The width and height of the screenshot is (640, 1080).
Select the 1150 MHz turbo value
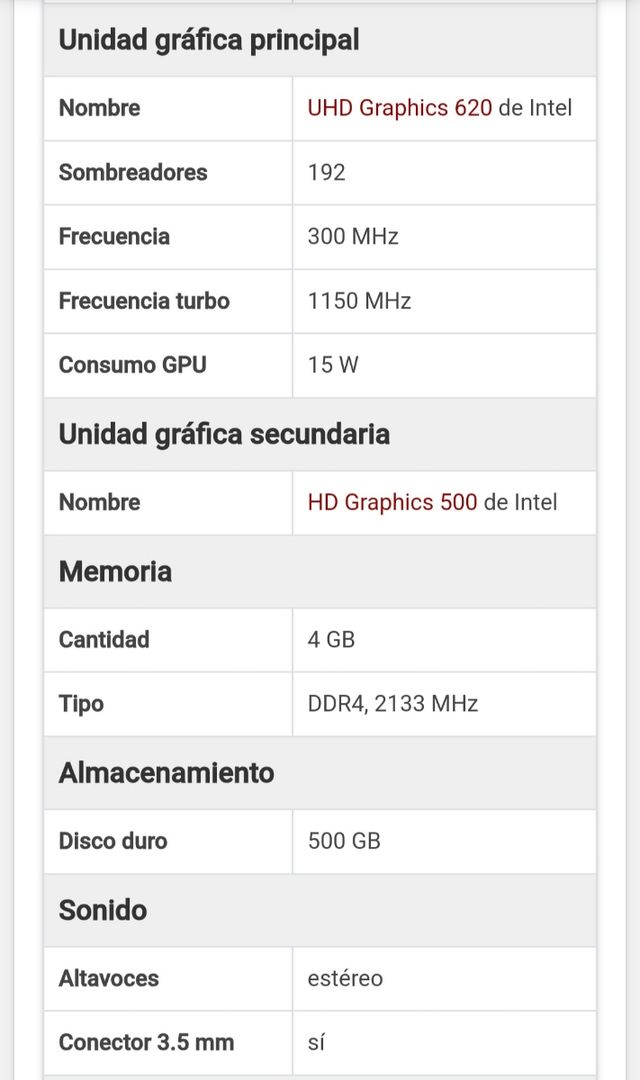pyautogui.click(x=359, y=301)
